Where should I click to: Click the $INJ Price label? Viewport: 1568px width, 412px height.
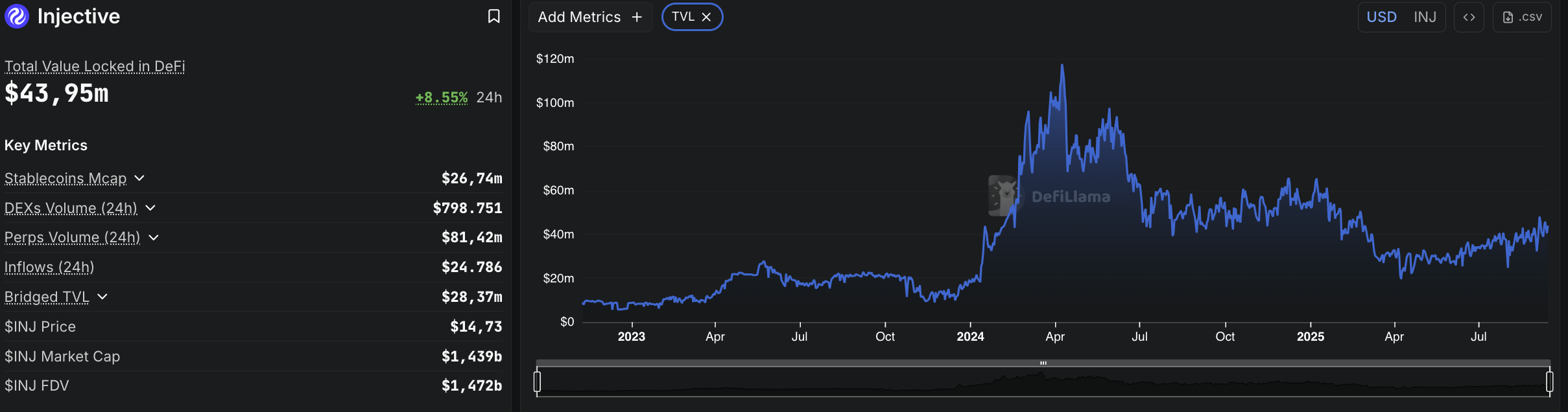40,326
